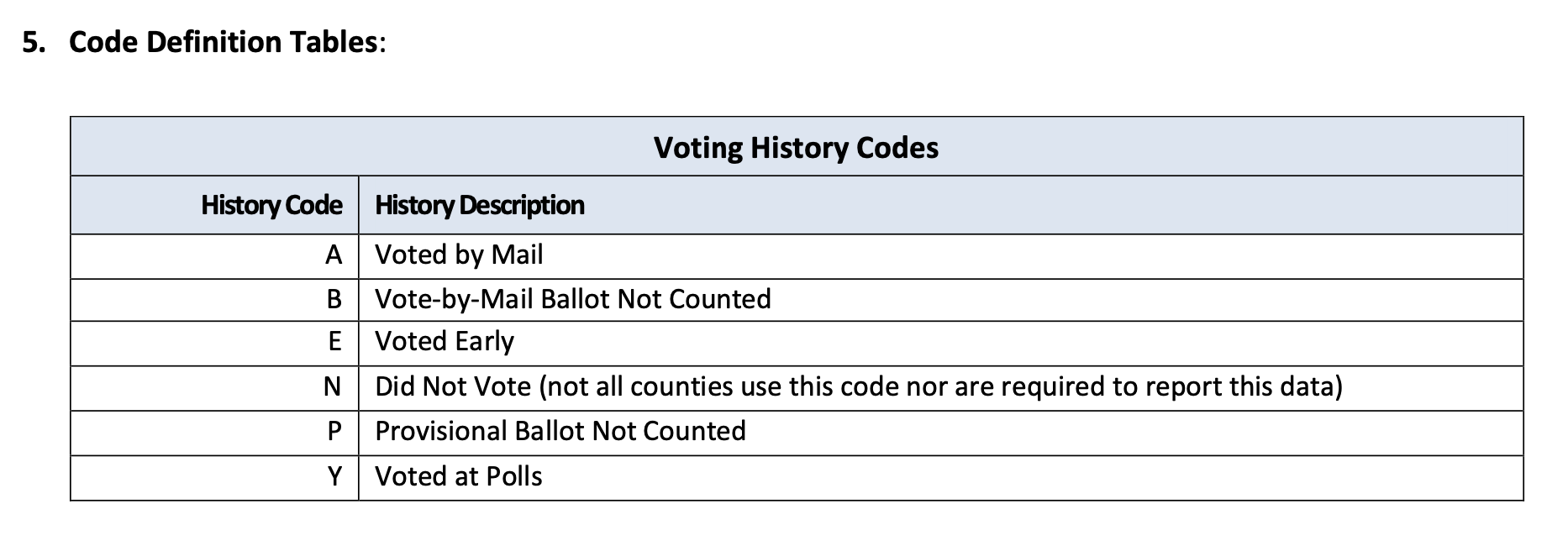Select "Provisional Ballot Not Counted" description text
The width and height of the screenshot is (1568, 546).
560,431
